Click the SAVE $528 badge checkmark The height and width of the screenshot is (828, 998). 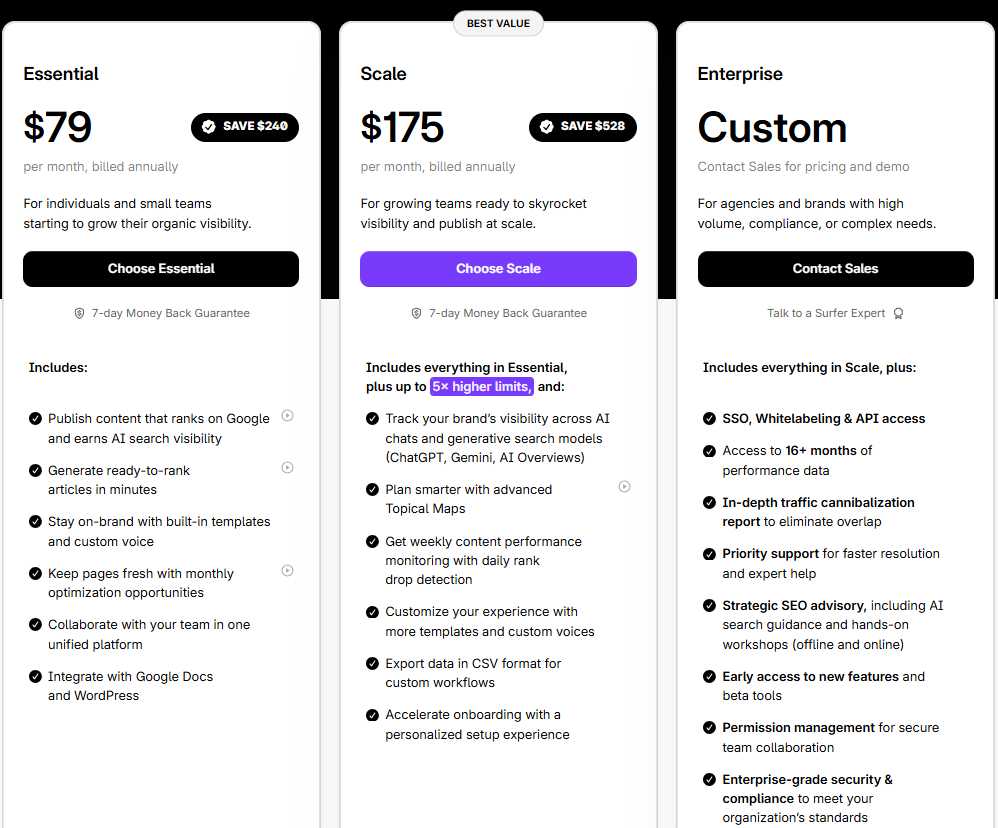(x=546, y=127)
